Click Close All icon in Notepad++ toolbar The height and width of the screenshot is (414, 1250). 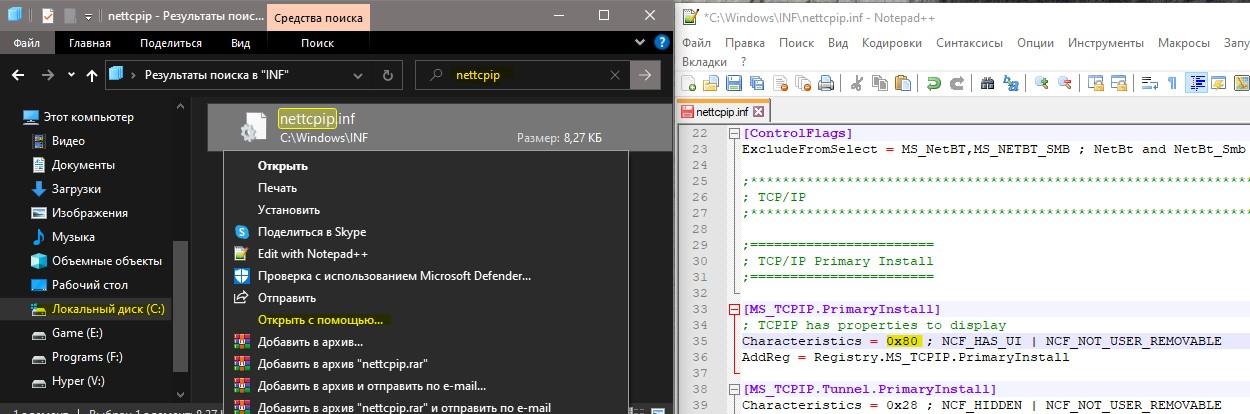click(803, 83)
